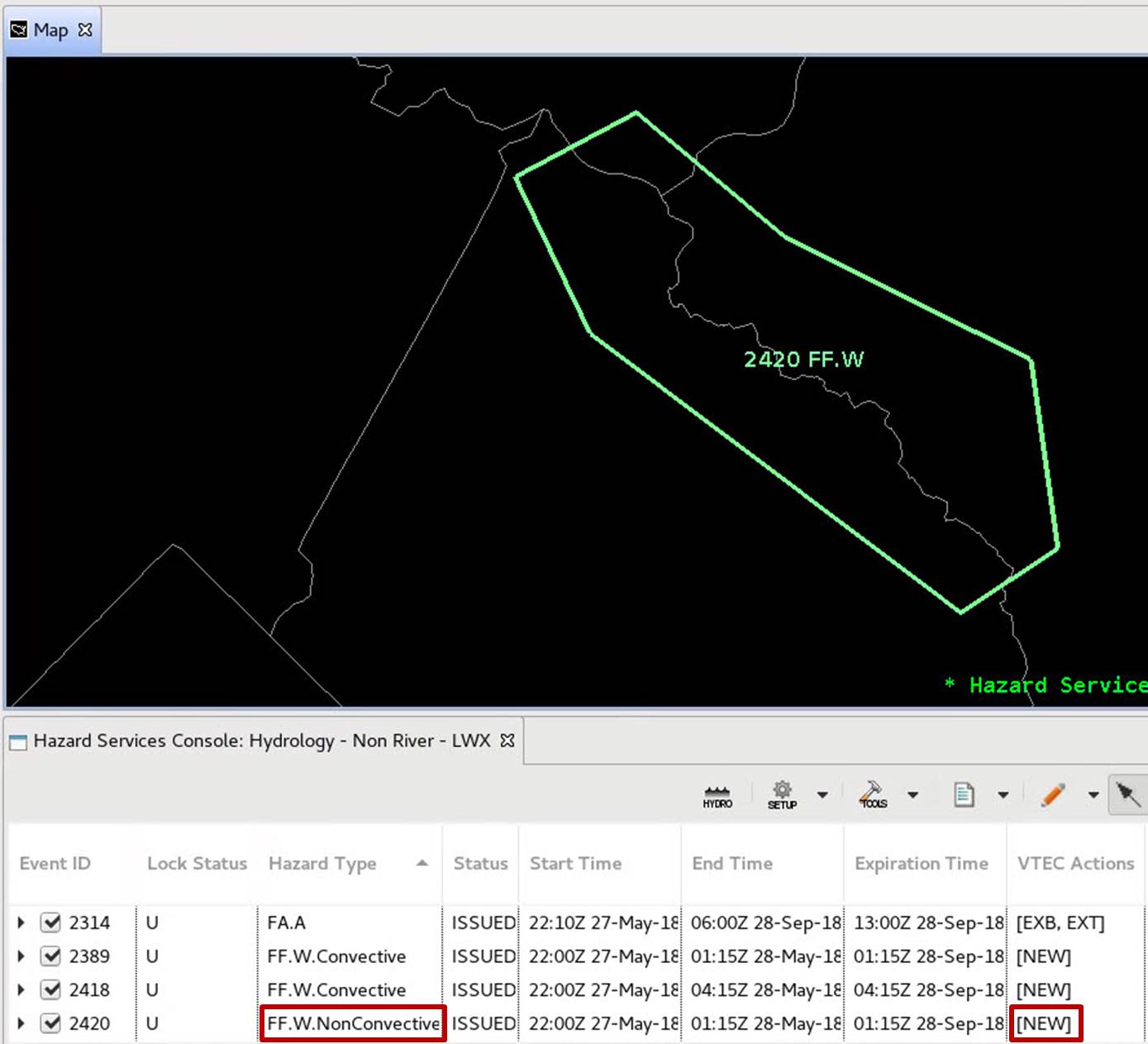Click expiration time 13:00Z 28-Sep-18
This screenshot has width=1148, height=1044.
929,922
